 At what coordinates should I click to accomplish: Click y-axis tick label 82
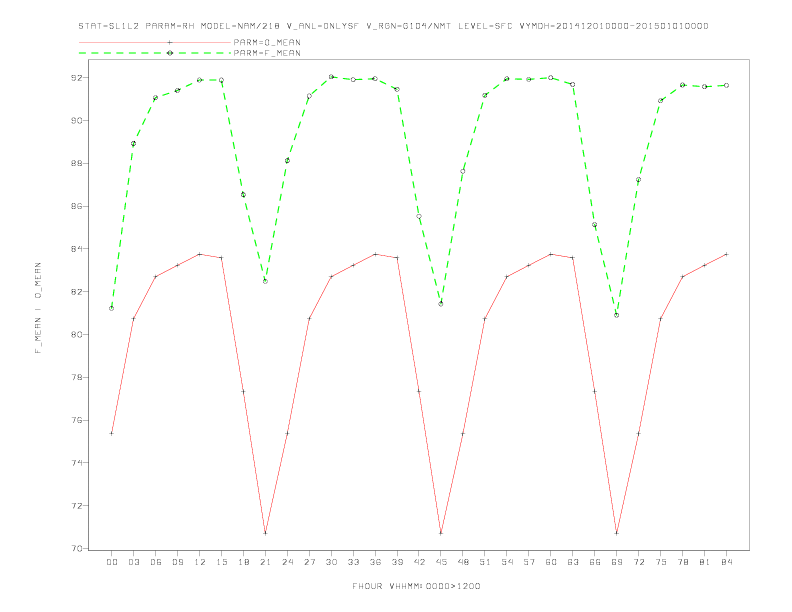pos(76,292)
